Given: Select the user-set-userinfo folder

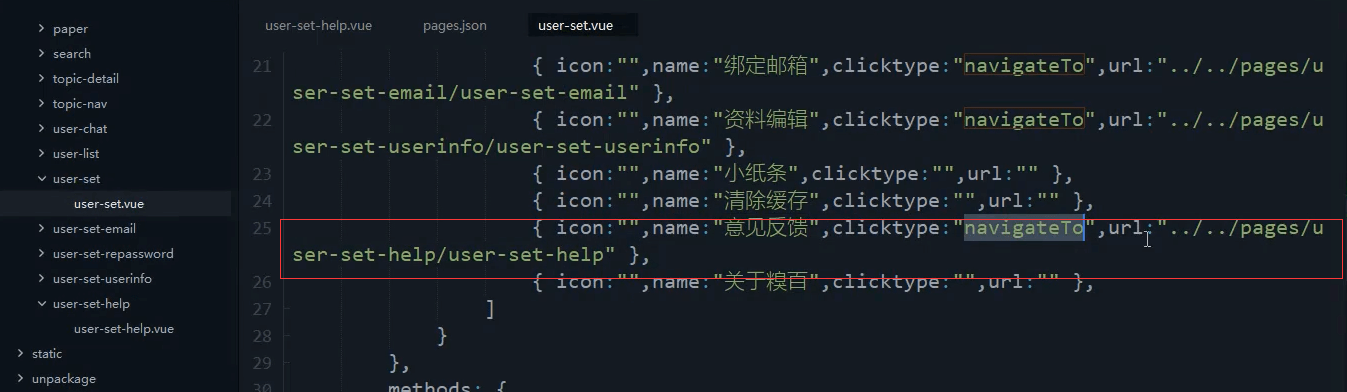Looking at the screenshot, I should (x=102, y=279).
